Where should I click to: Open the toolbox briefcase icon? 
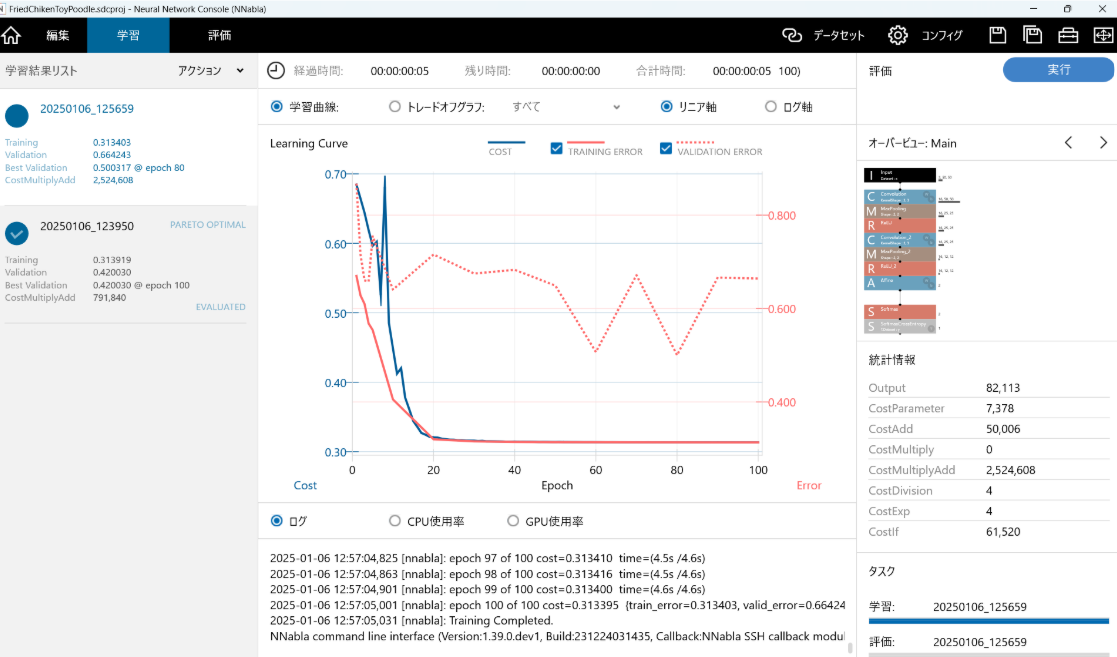click(1068, 35)
